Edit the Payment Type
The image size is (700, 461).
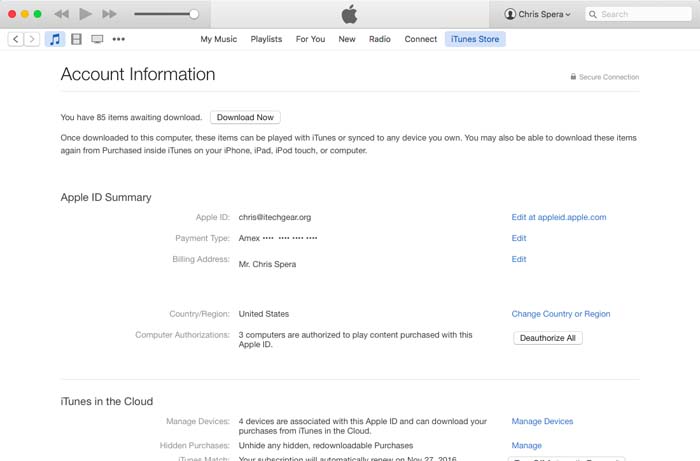pos(519,238)
